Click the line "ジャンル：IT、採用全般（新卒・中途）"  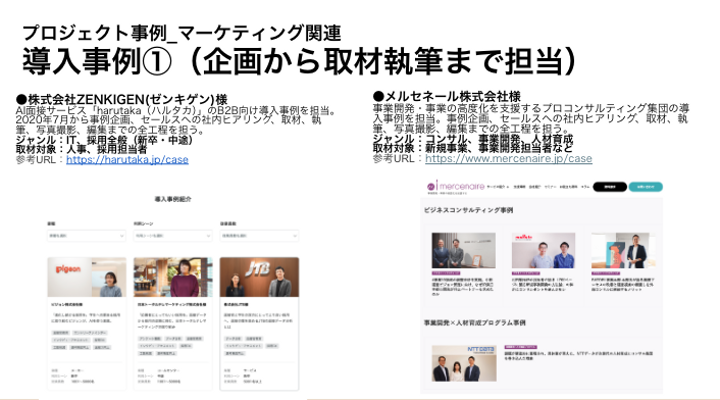point(104,140)
